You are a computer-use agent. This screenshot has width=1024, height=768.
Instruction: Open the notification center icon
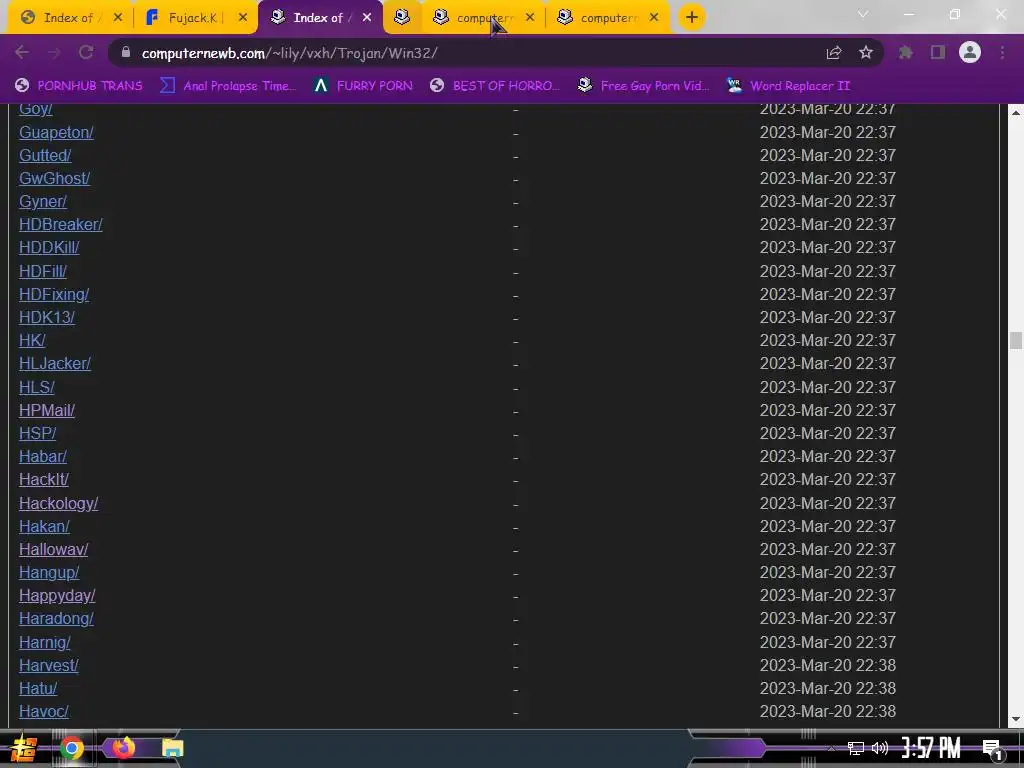(x=992, y=749)
